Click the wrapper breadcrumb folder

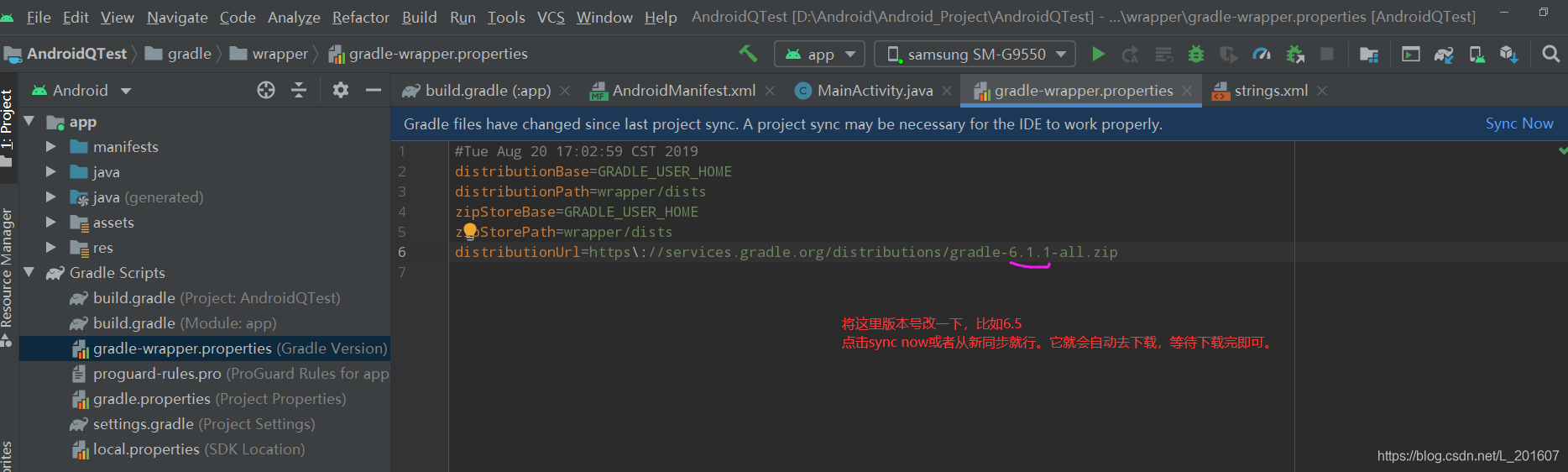click(x=269, y=54)
